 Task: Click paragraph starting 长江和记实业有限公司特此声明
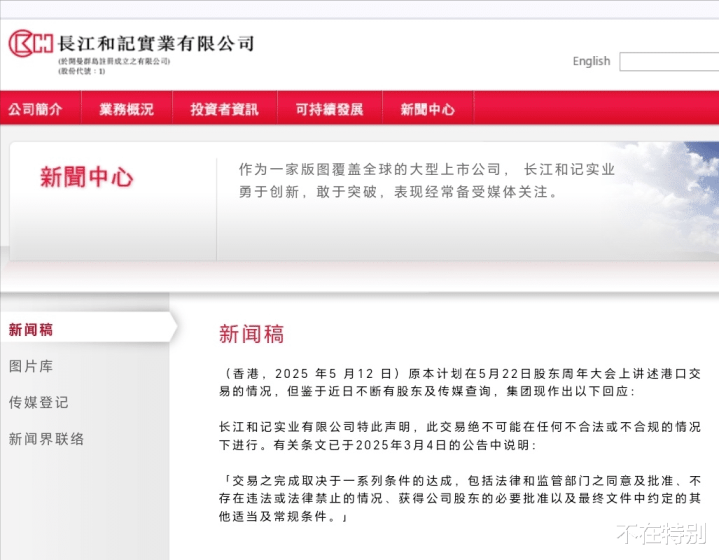coord(460,436)
